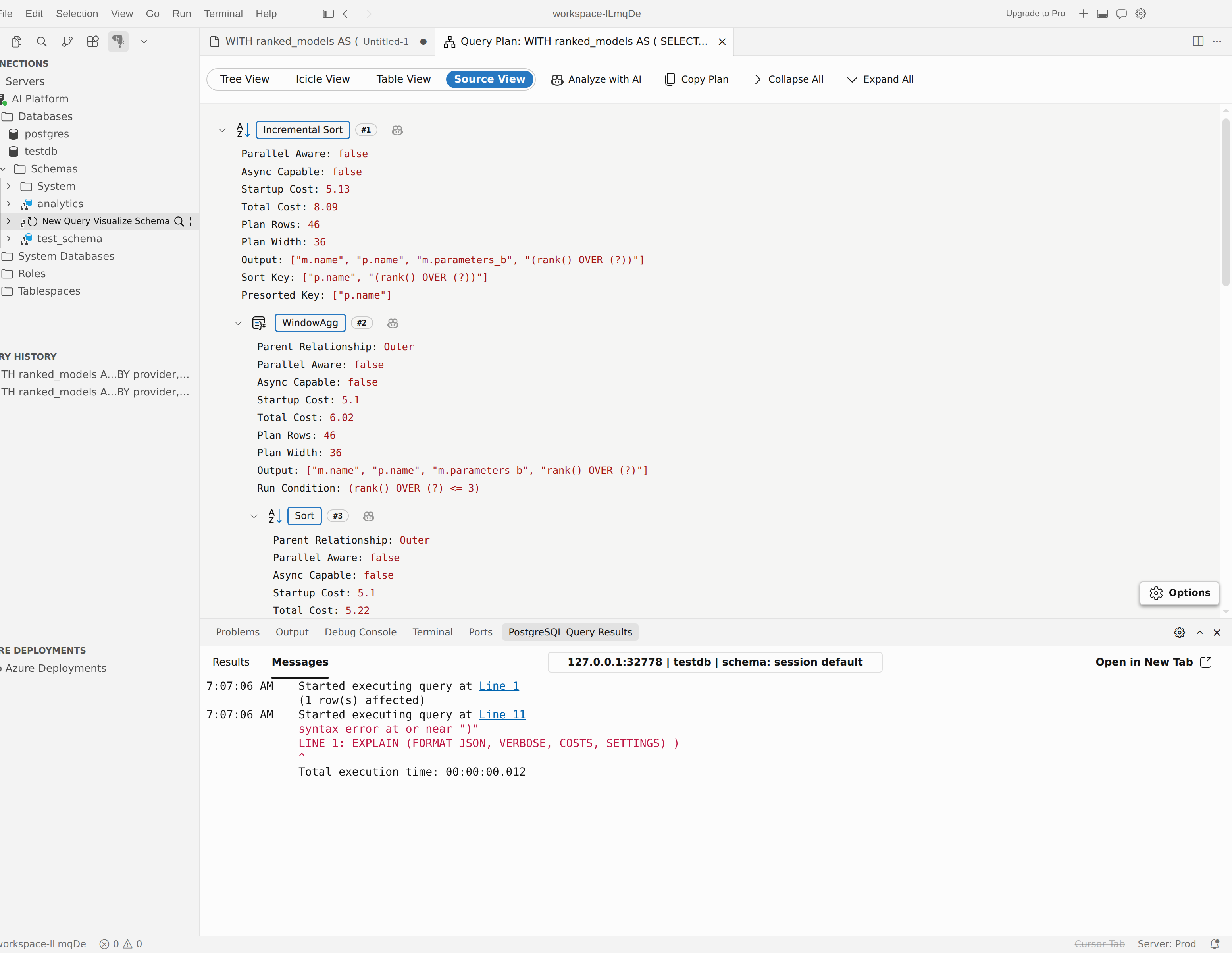Screen dimensions: 1232x953
Task: Toggle primary sidebar layout icon
Action: point(328,14)
